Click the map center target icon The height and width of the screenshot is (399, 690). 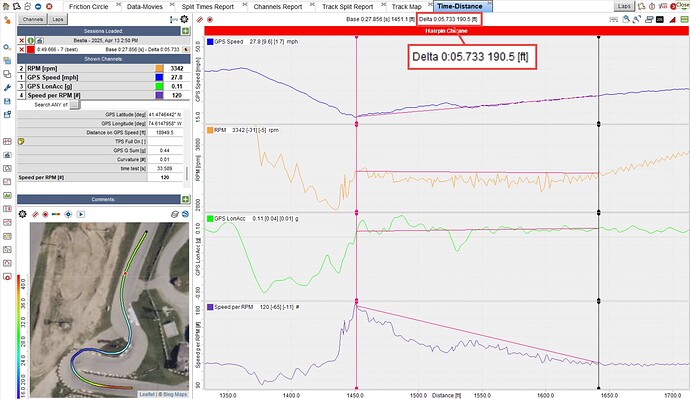tap(68, 214)
